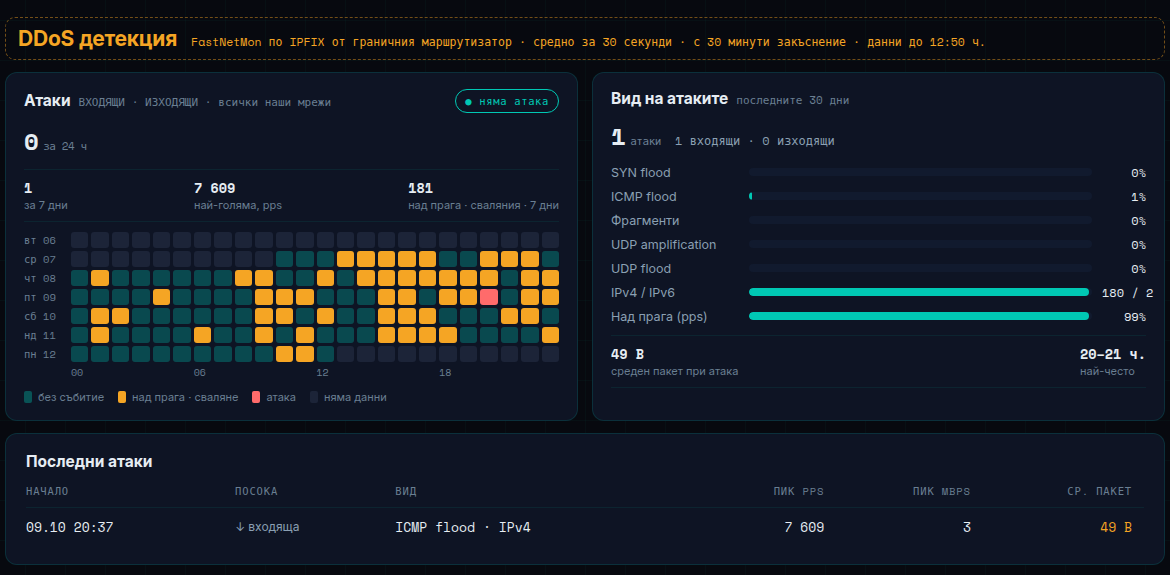Select the red attack cell in the heatmap
Image resolution: width=1170 pixels, height=575 pixels.
(489, 297)
